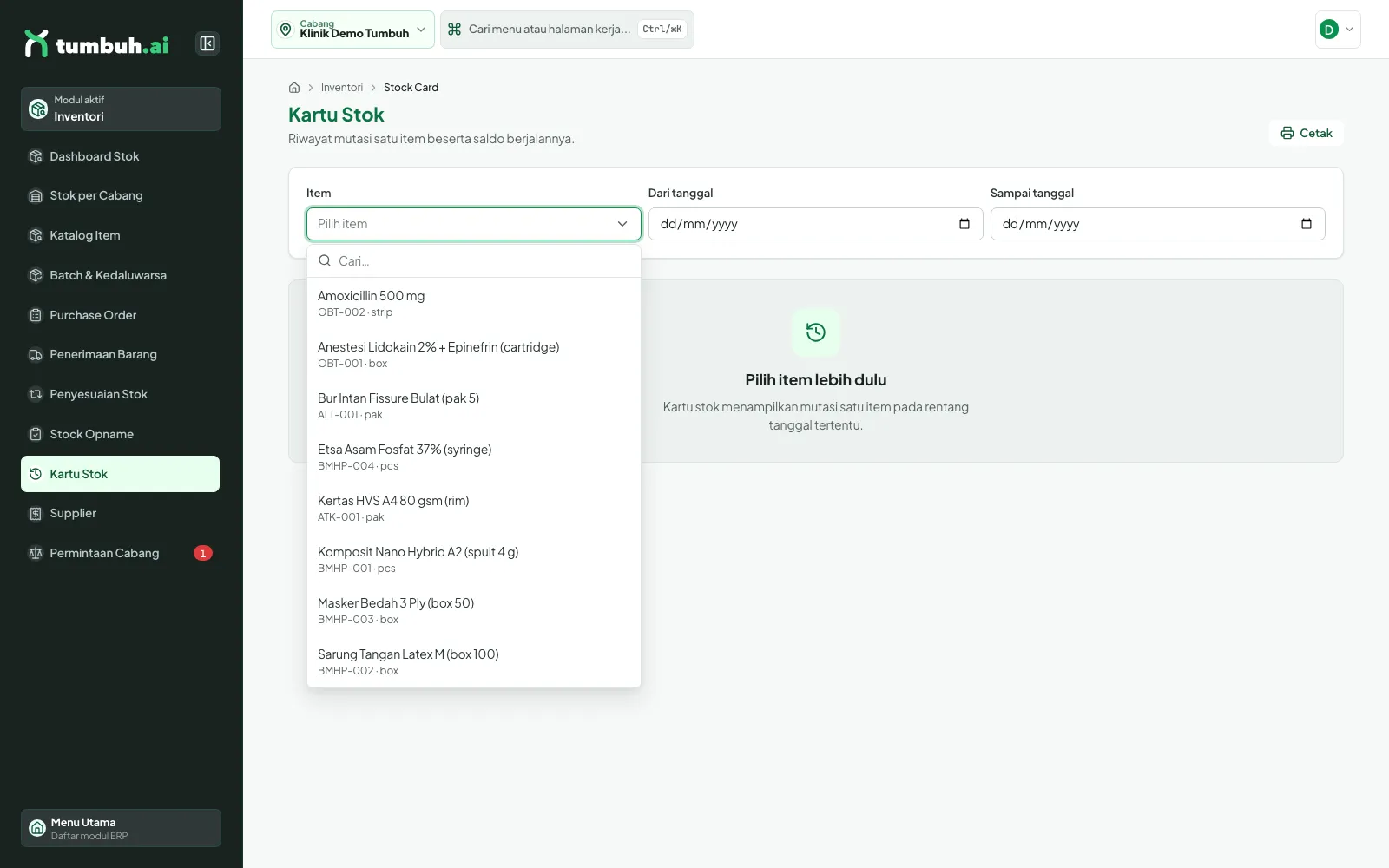Image resolution: width=1389 pixels, height=868 pixels.
Task: Click the home breadcrumb icon
Action: [x=294, y=88]
